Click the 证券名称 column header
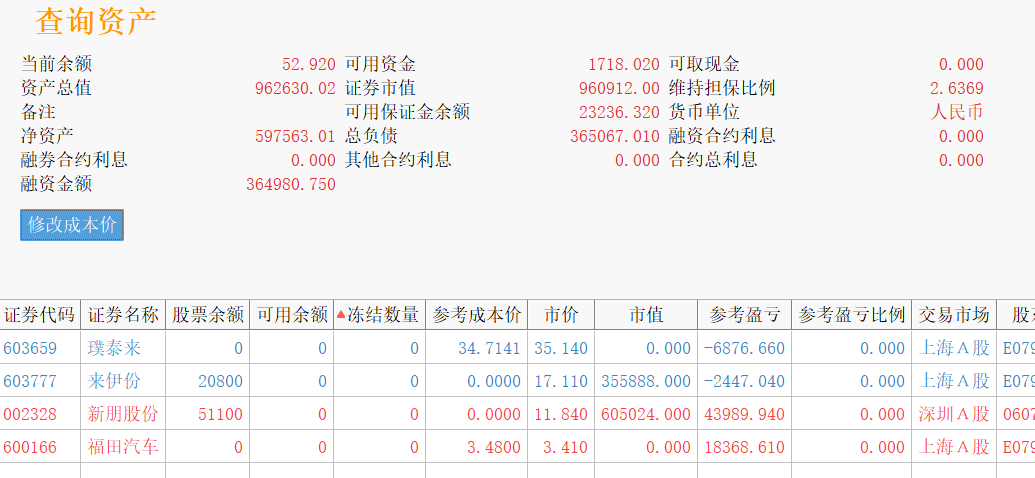The image size is (1035, 478). point(123,315)
